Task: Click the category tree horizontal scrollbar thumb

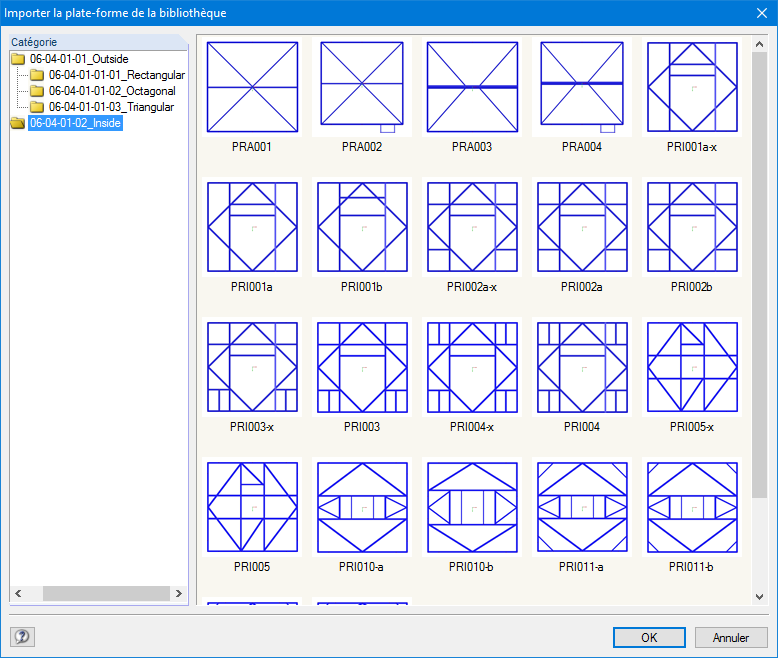Action: coord(106,593)
